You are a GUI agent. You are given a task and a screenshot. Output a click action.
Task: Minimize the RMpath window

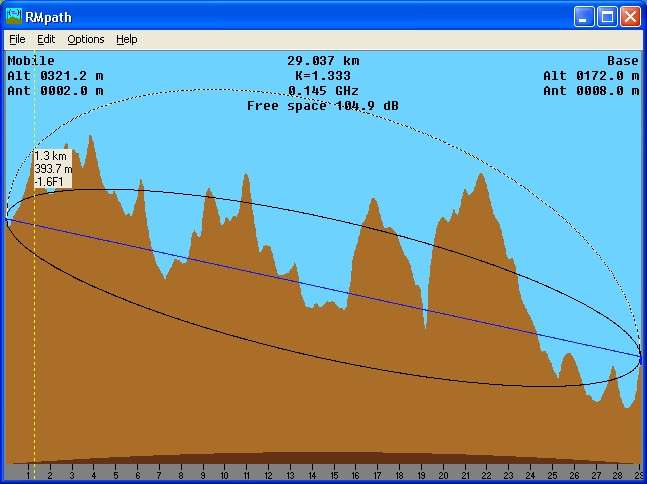(x=583, y=17)
